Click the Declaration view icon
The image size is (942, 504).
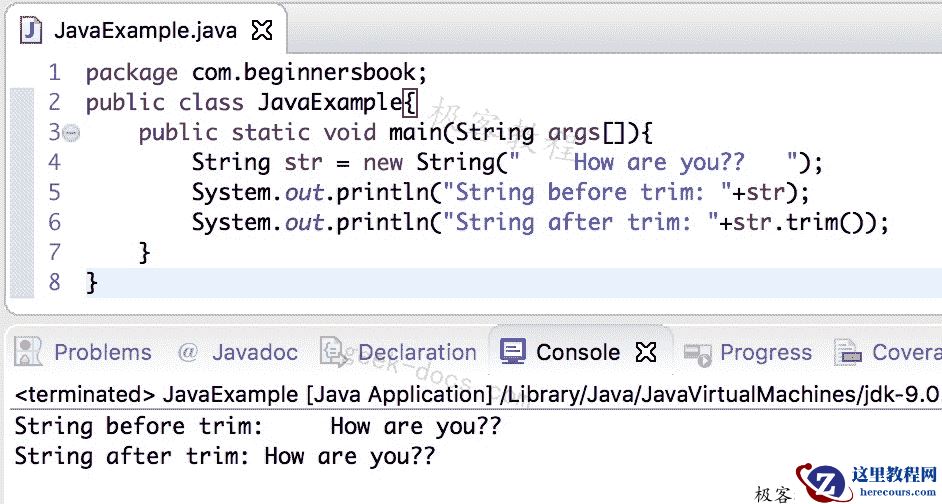(x=334, y=352)
